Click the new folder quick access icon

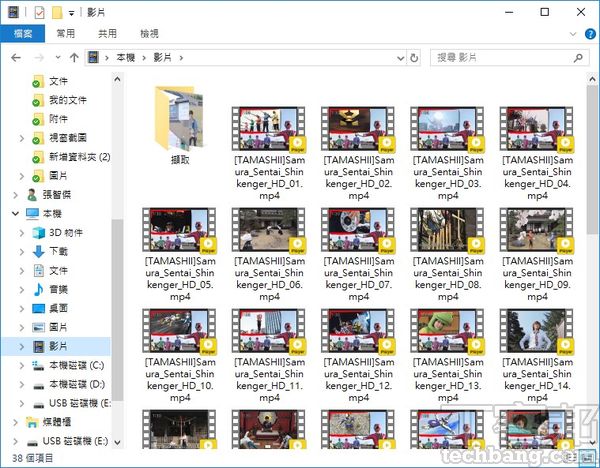57,13
